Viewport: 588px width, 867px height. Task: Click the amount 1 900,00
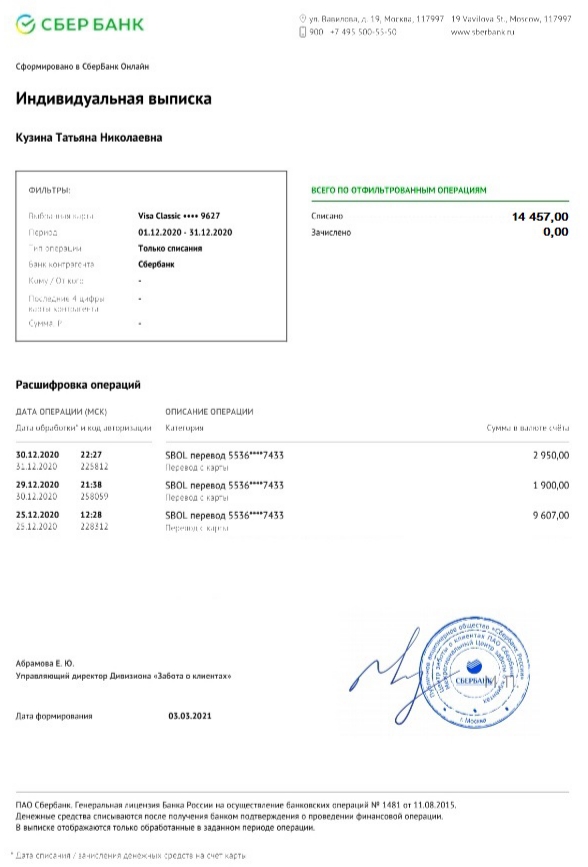(551, 485)
